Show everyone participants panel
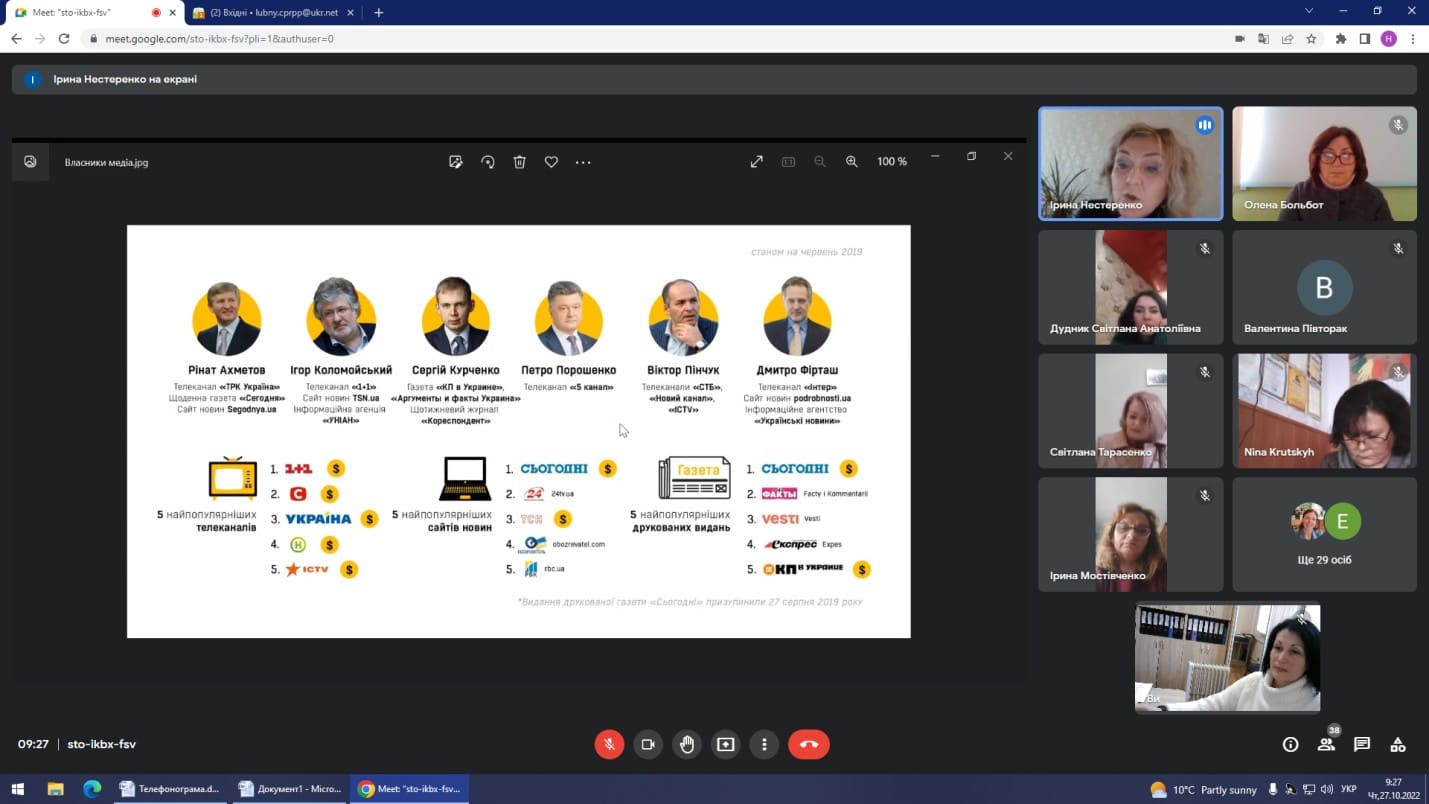This screenshot has width=1429, height=804. (1326, 744)
